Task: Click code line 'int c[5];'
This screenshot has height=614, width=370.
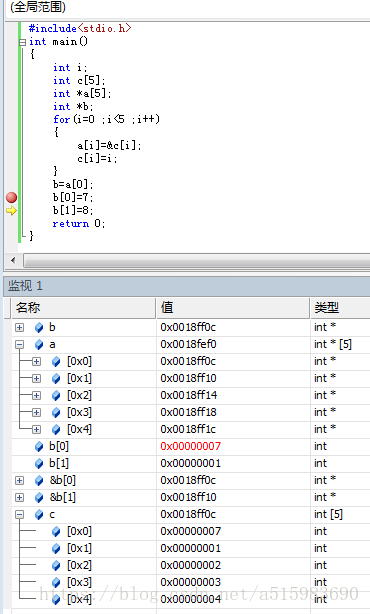Action: 79,81
